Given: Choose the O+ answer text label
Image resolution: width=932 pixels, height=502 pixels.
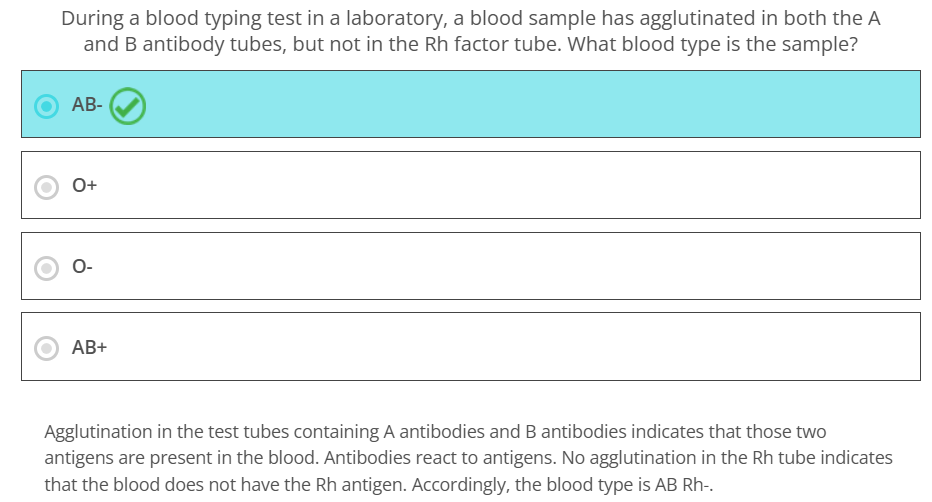Looking at the screenshot, I should pos(84,185).
